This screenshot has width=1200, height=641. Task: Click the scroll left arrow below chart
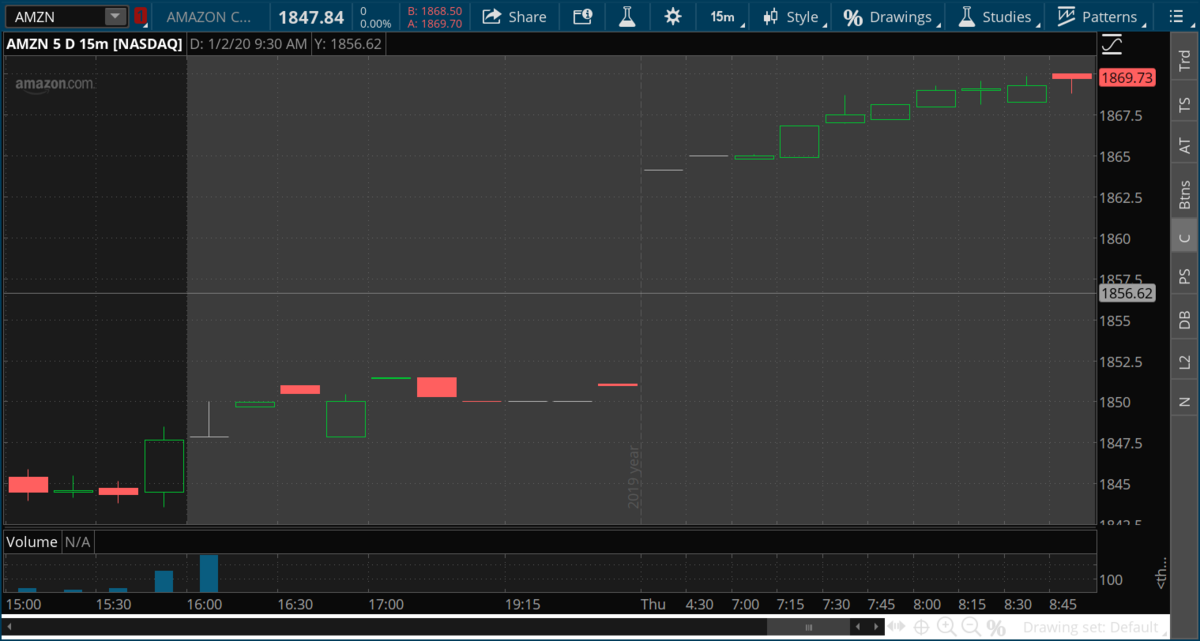856,627
